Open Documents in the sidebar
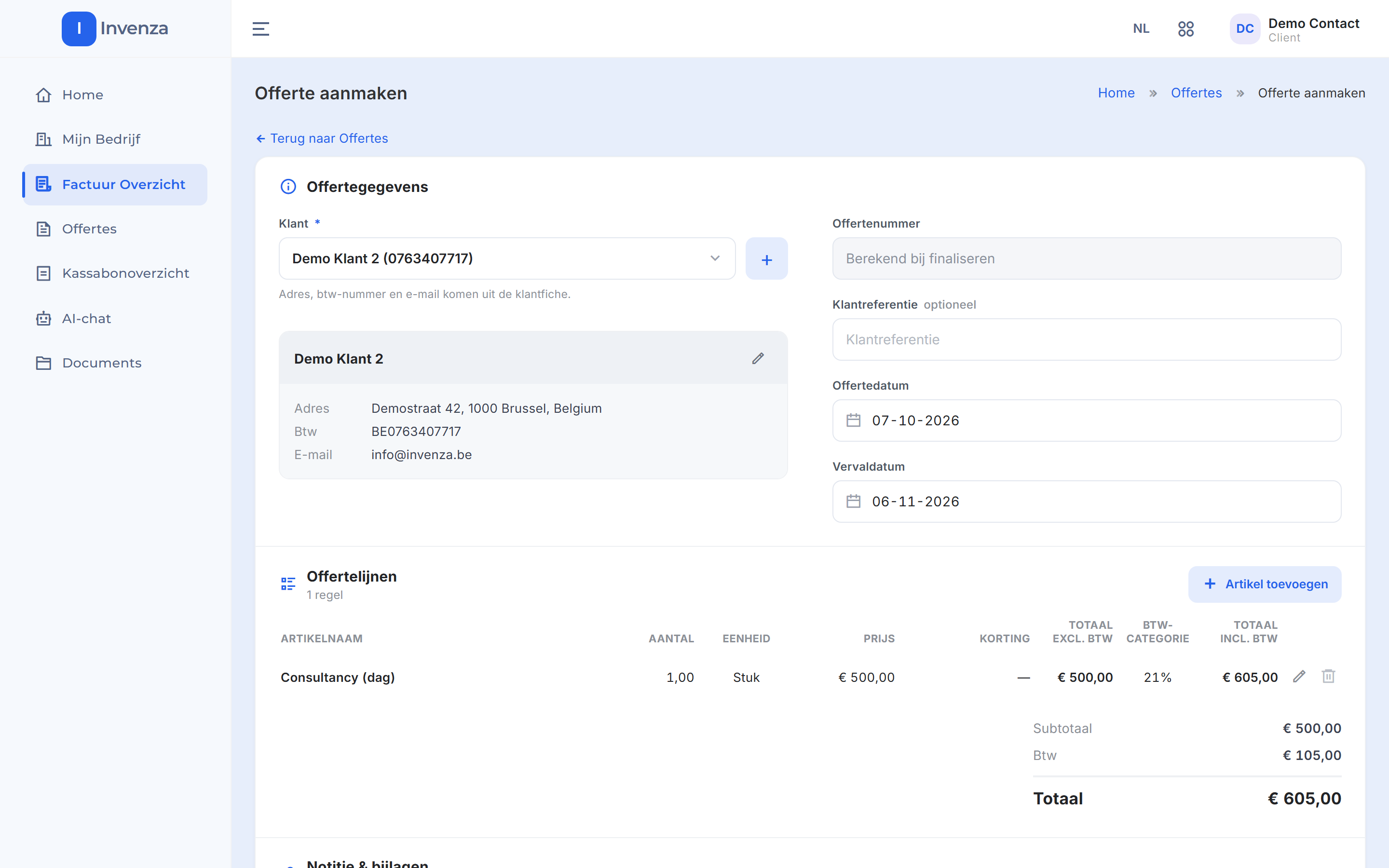 point(115,363)
